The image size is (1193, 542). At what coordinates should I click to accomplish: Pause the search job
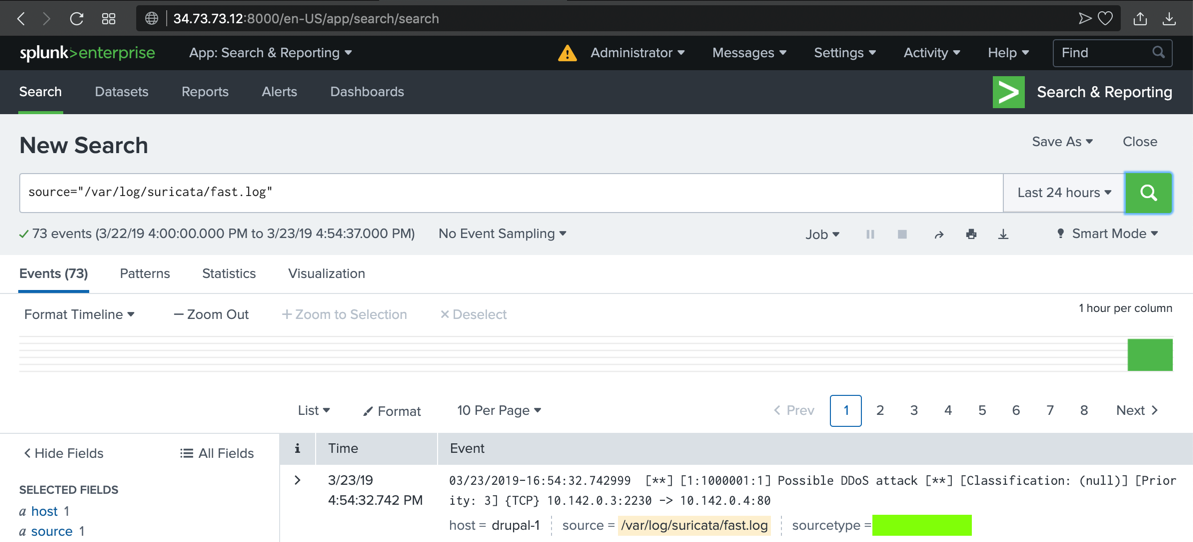click(870, 234)
